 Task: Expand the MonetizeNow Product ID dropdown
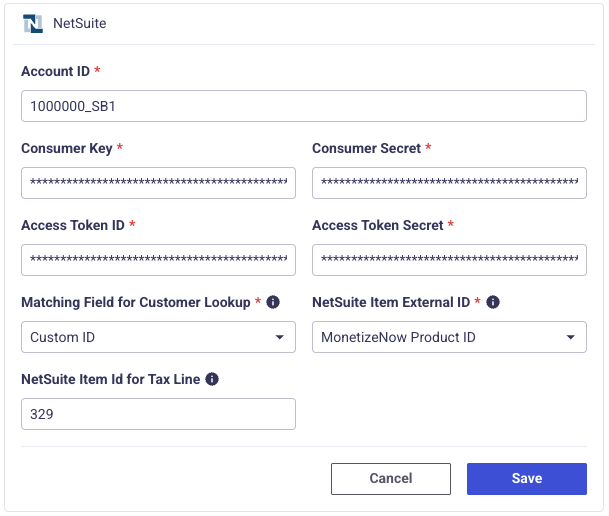449,337
